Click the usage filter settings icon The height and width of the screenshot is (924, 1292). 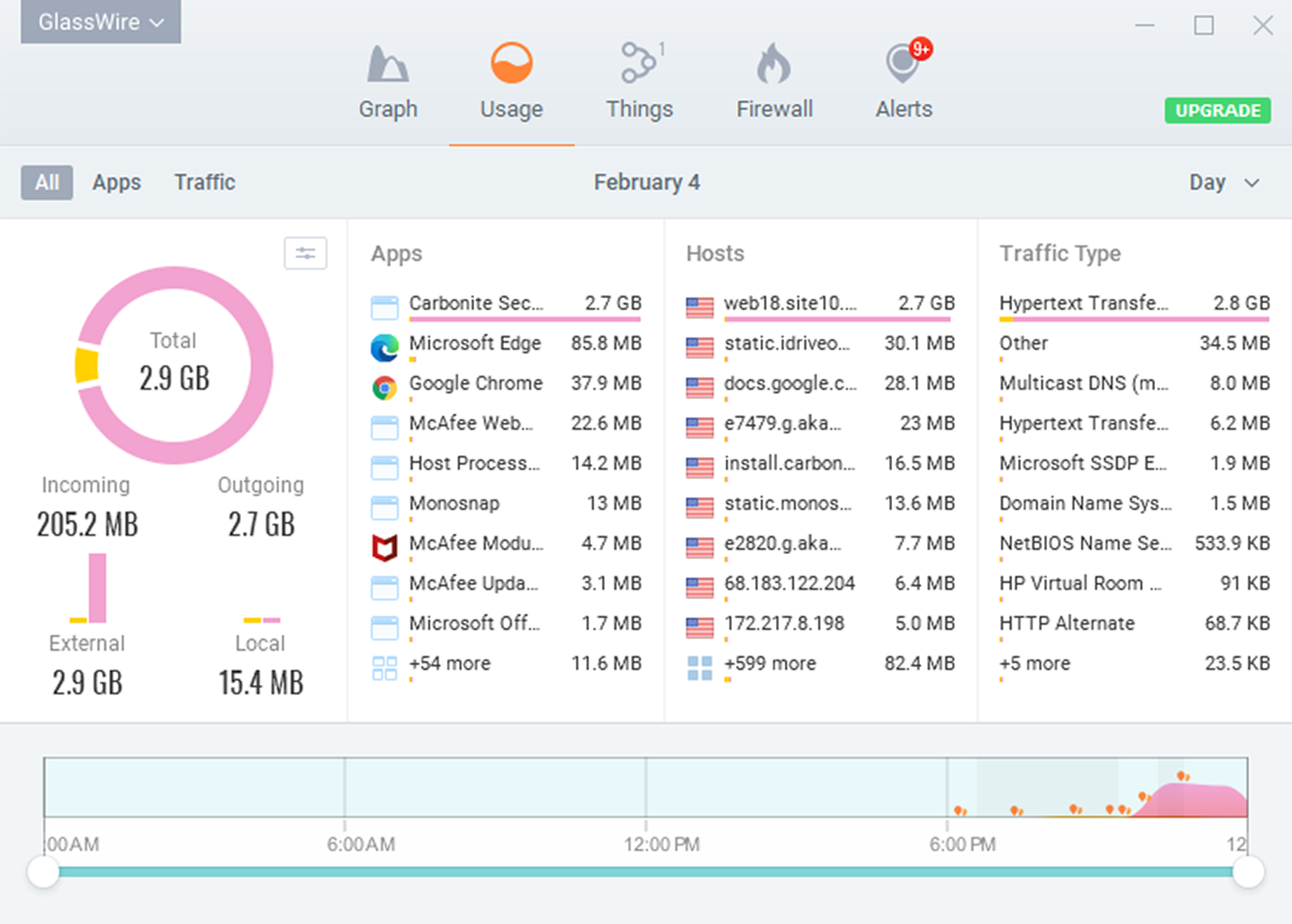[x=306, y=253]
